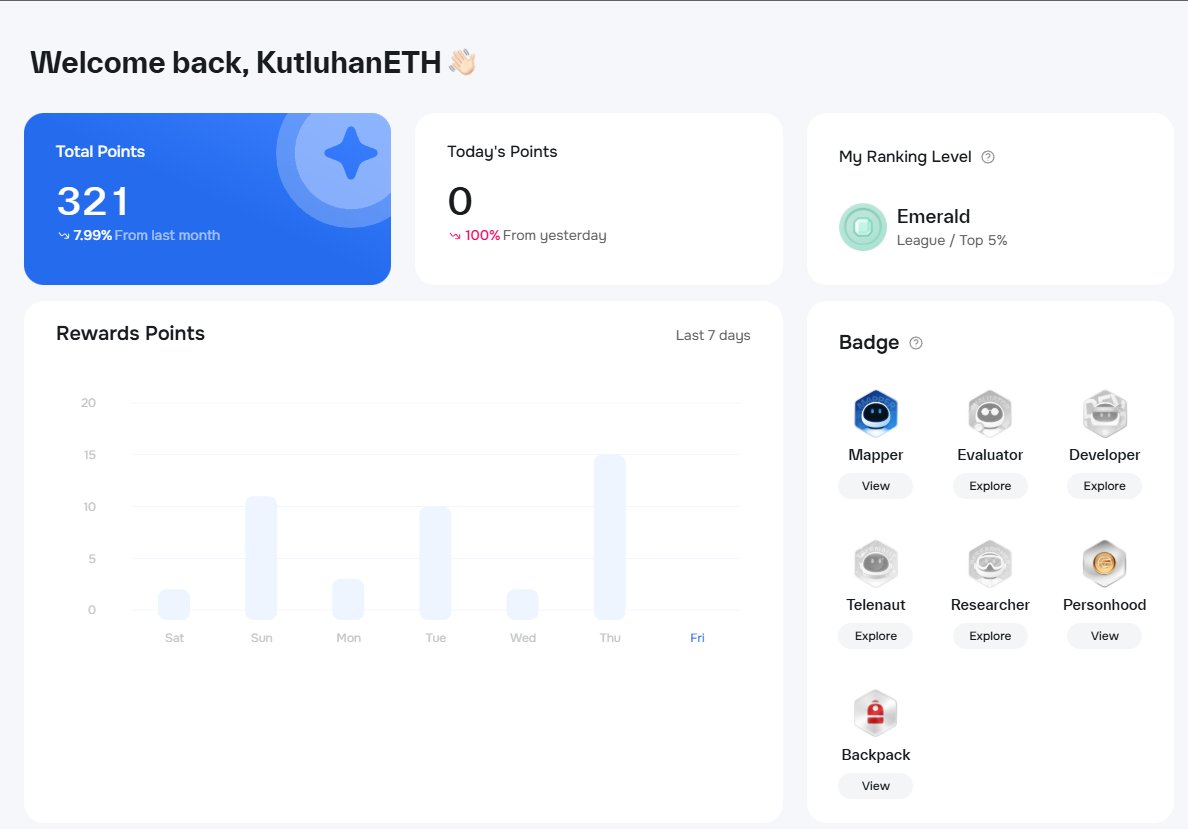Click the 'Badge' heading
This screenshot has height=829, width=1188.
click(x=869, y=343)
